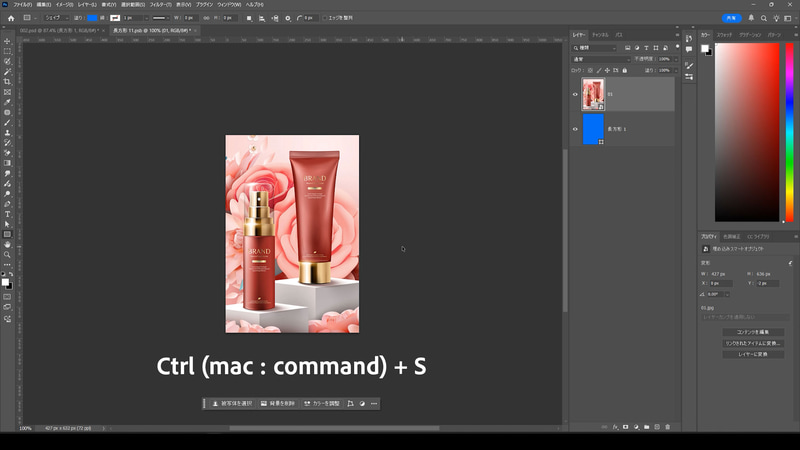Toggle エッジを整列 checkbox

tap(324, 18)
